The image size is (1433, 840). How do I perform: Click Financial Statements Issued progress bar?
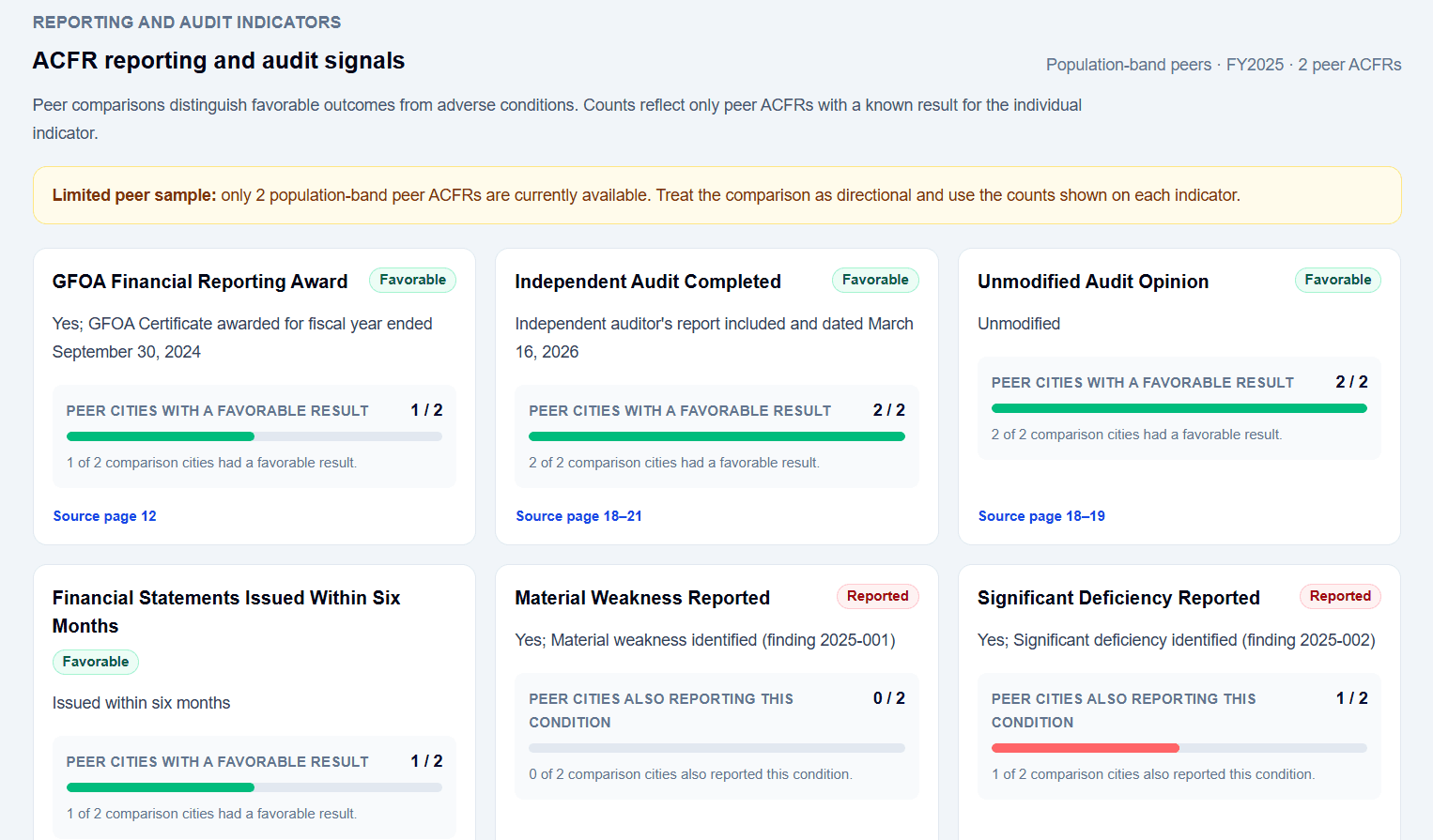tap(254, 787)
